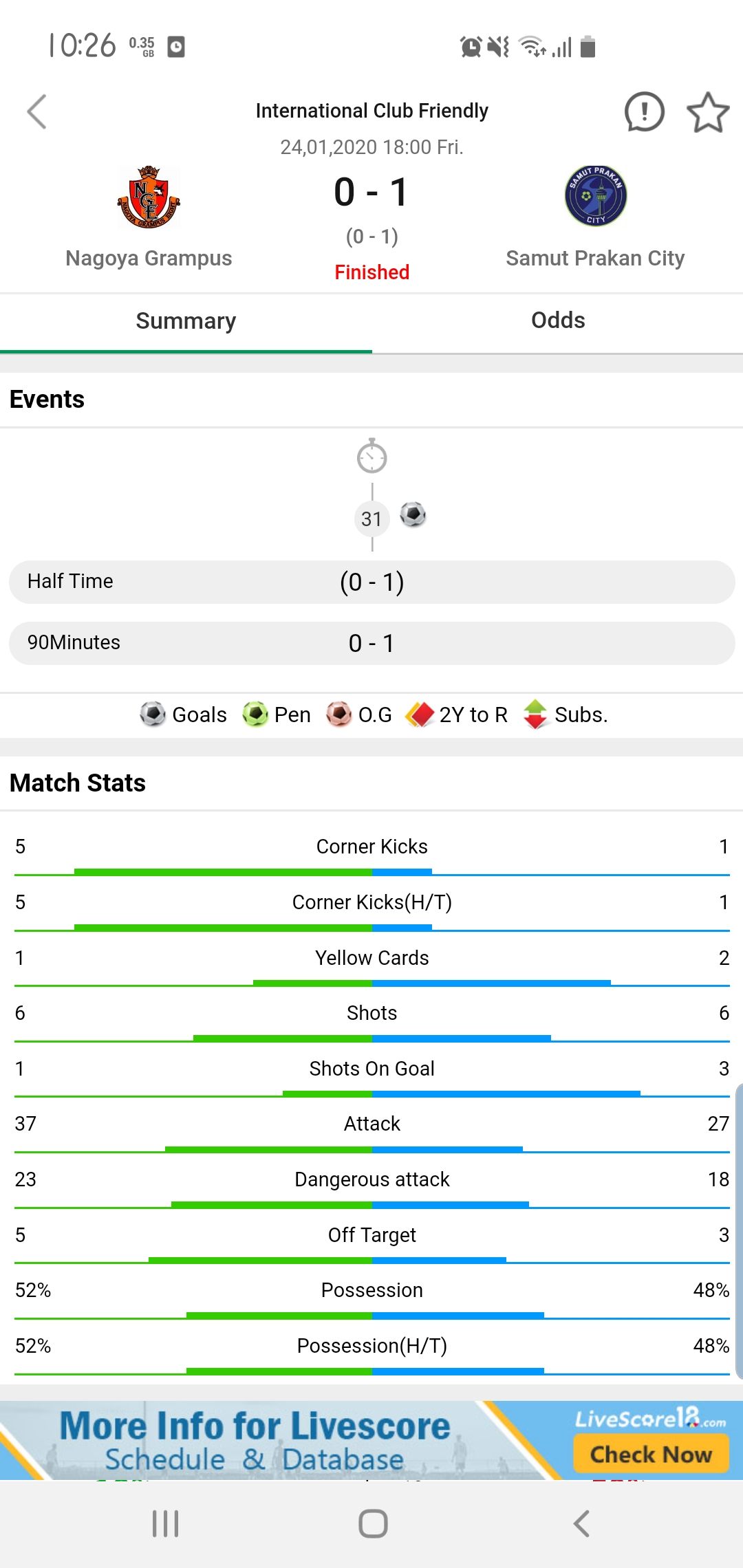Open the Nagoya Grampus team logo
Viewport: 743px width, 1568px height.
(x=149, y=197)
